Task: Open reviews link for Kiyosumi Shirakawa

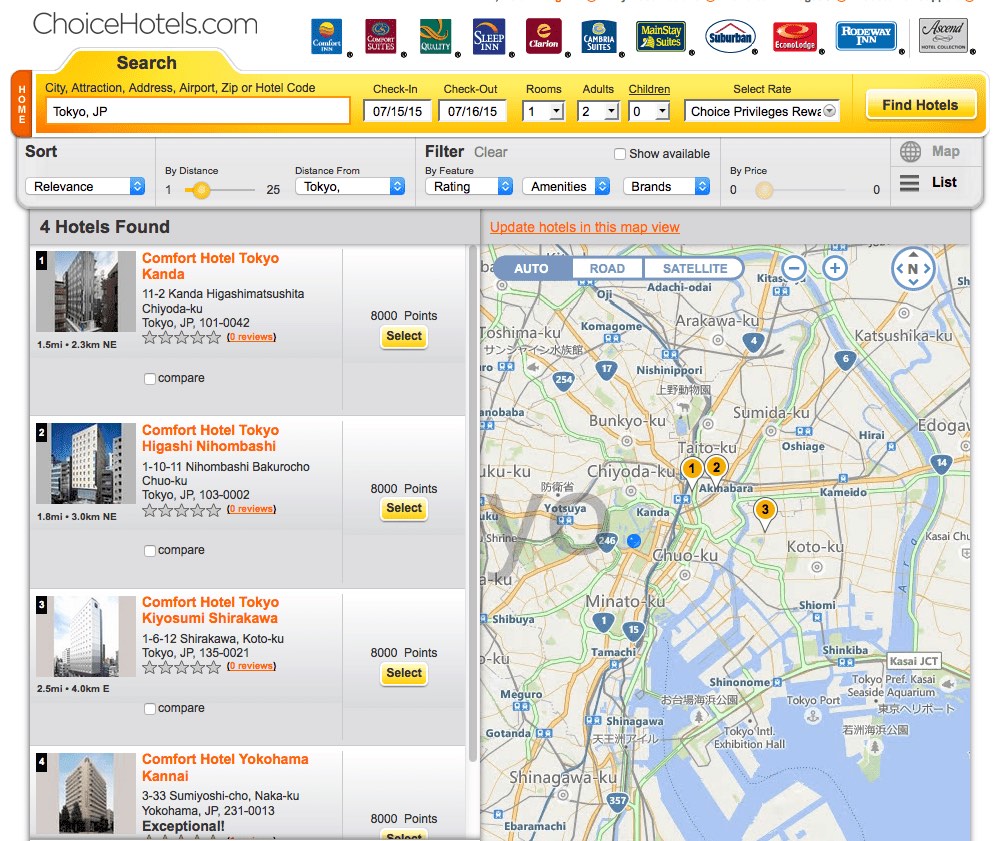Action: pyautogui.click(x=252, y=666)
